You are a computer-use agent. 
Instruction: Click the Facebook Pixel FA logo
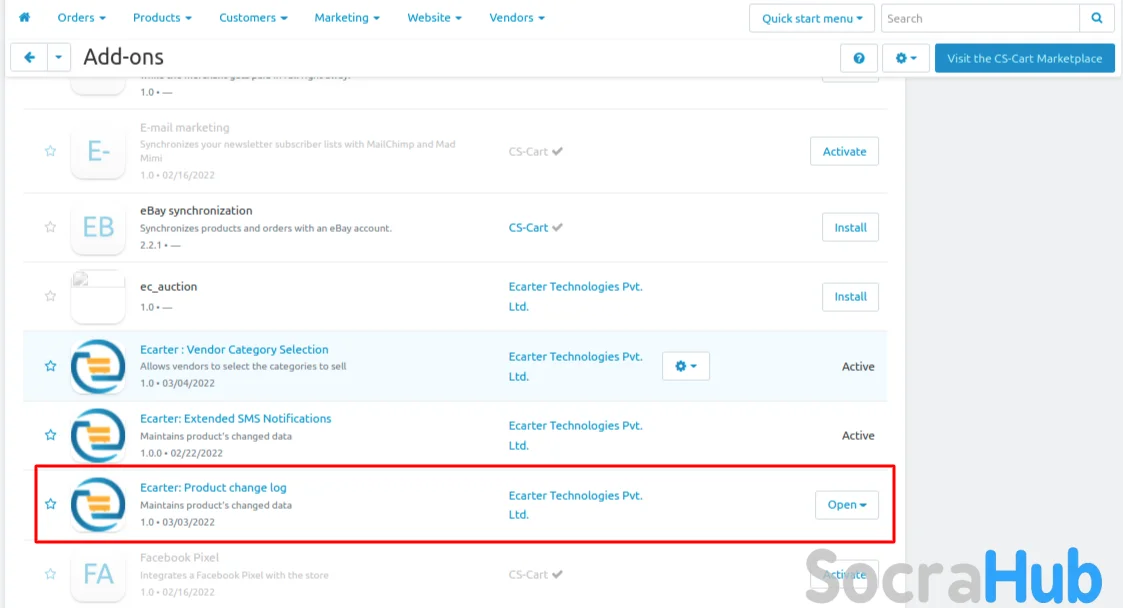(x=98, y=574)
